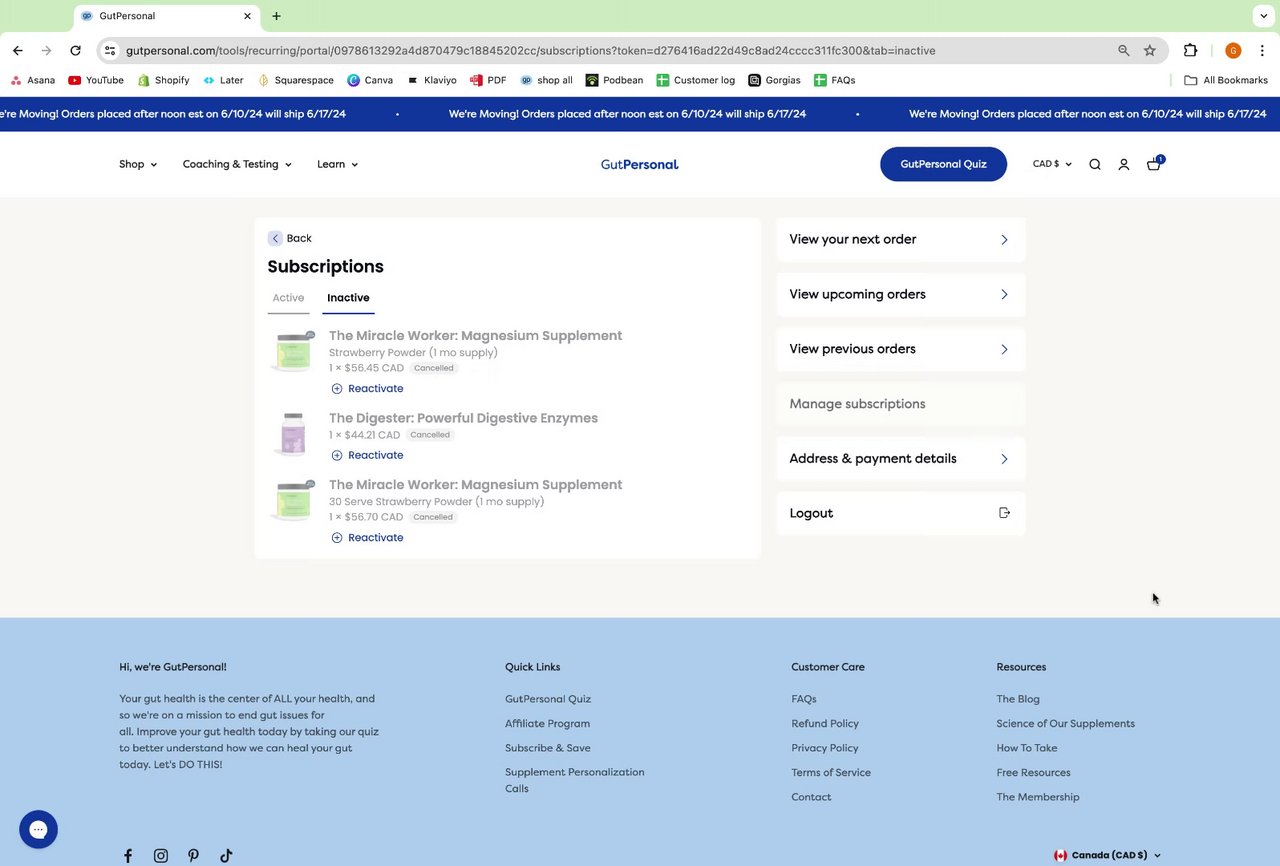Click The Digester product thumbnail
Viewport: 1280px width, 866px height.
(x=293, y=434)
